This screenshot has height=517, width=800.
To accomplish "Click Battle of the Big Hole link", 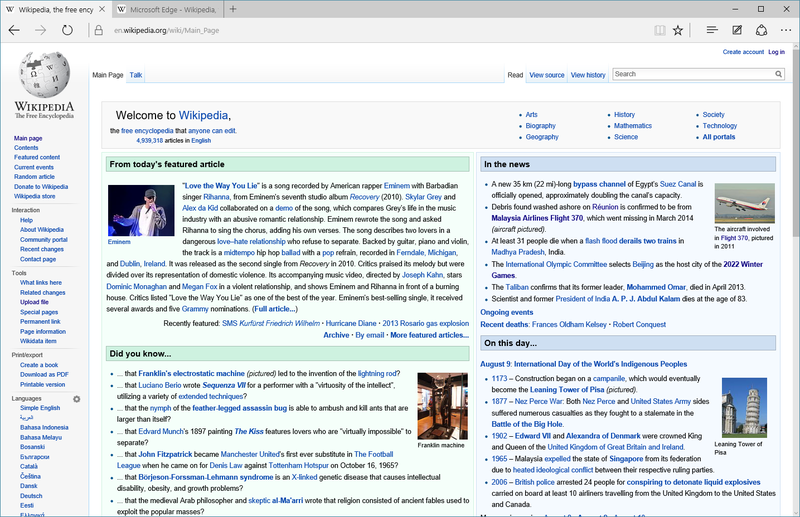I will 527,424.
